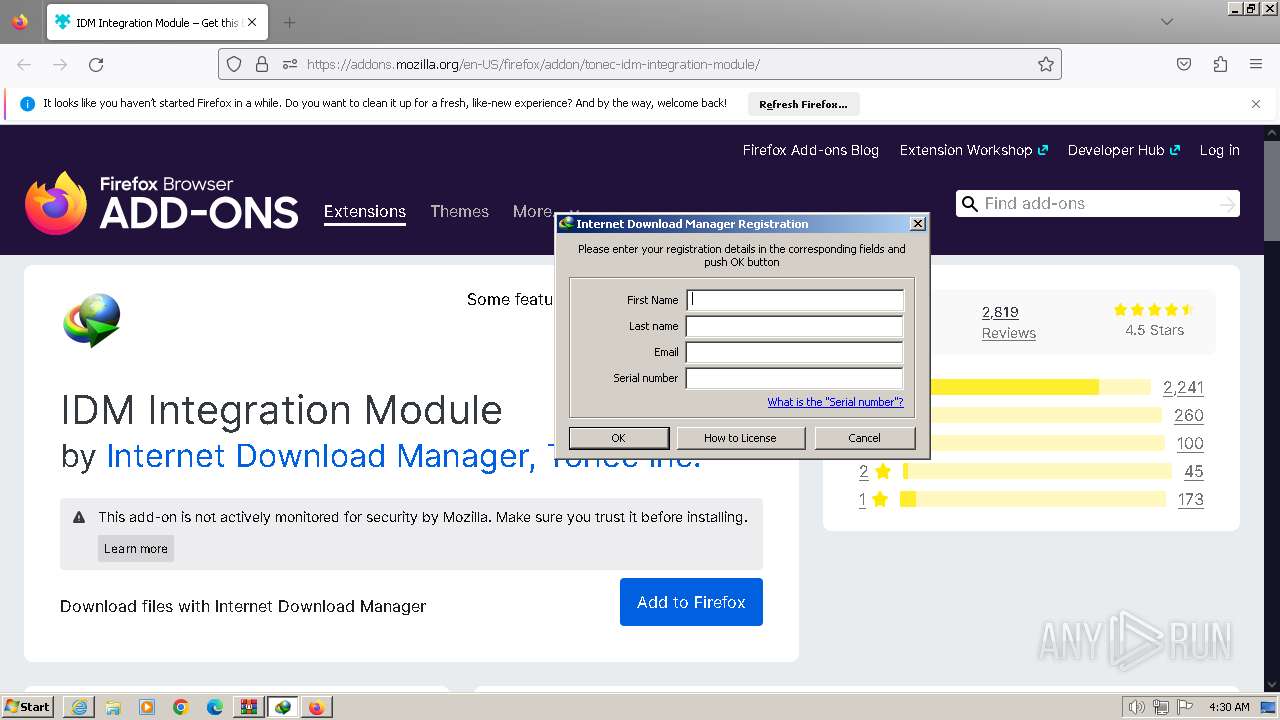The width and height of the screenshot is (1280, 720).
Task: Click the five-star yellow rating bar
Action: [1040, 387]
